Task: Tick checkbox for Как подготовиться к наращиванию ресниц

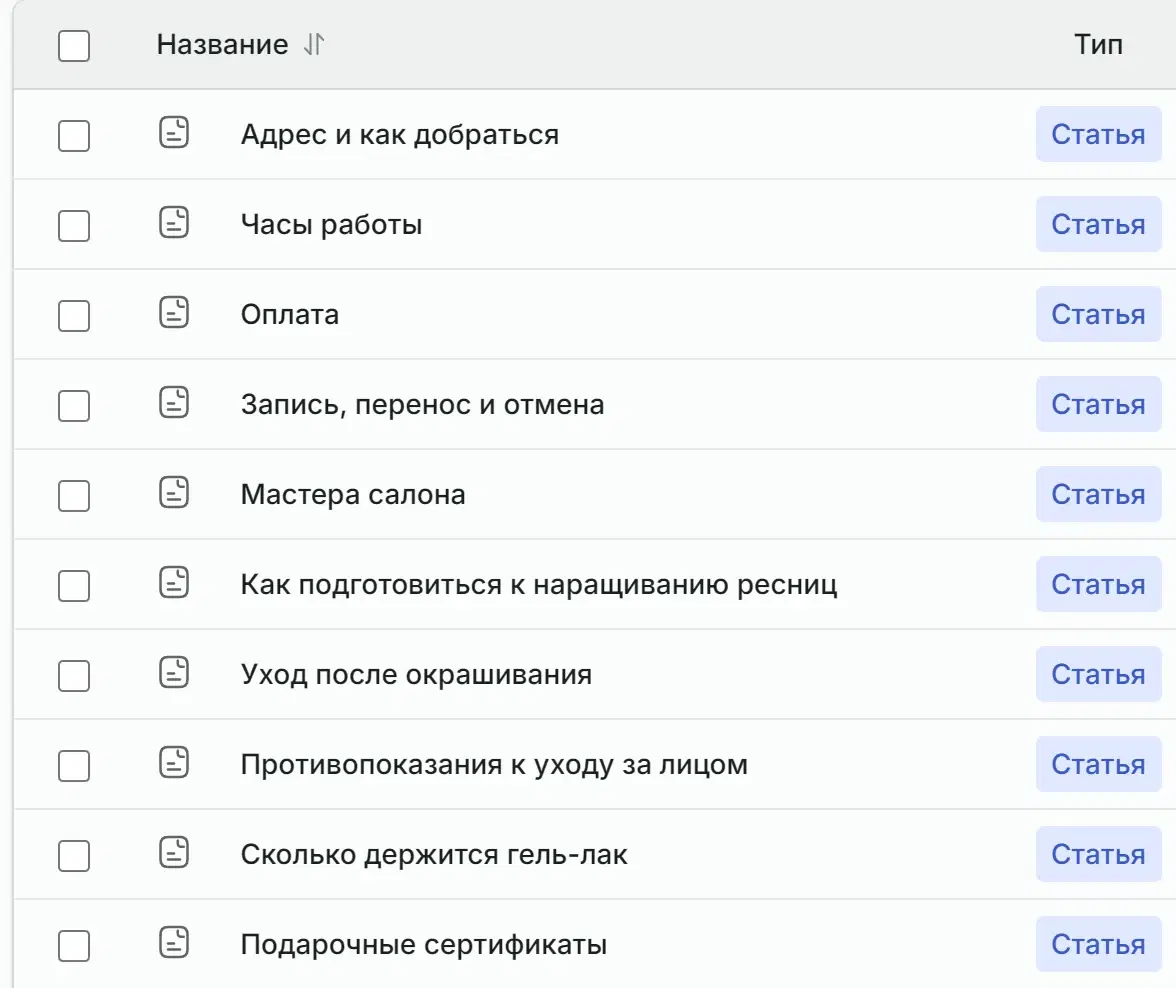Action: (x=74, y=586)
